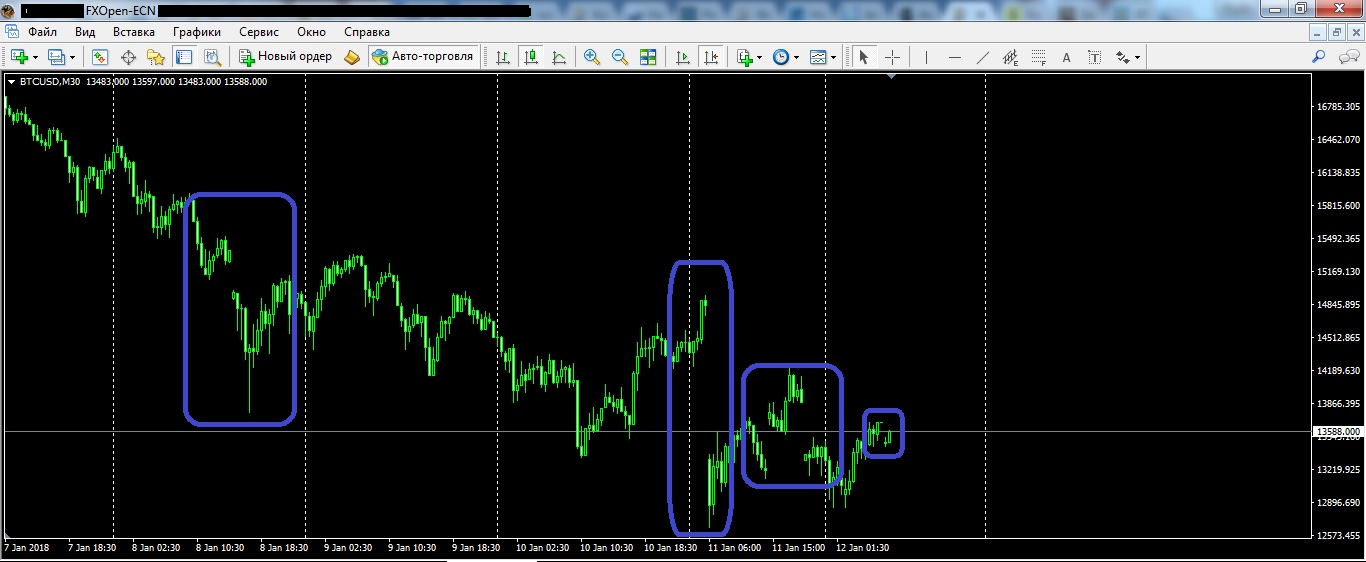This screenshot has width=1366, height=562.
Task: Open the chart profiles icon
Action: 56,57
